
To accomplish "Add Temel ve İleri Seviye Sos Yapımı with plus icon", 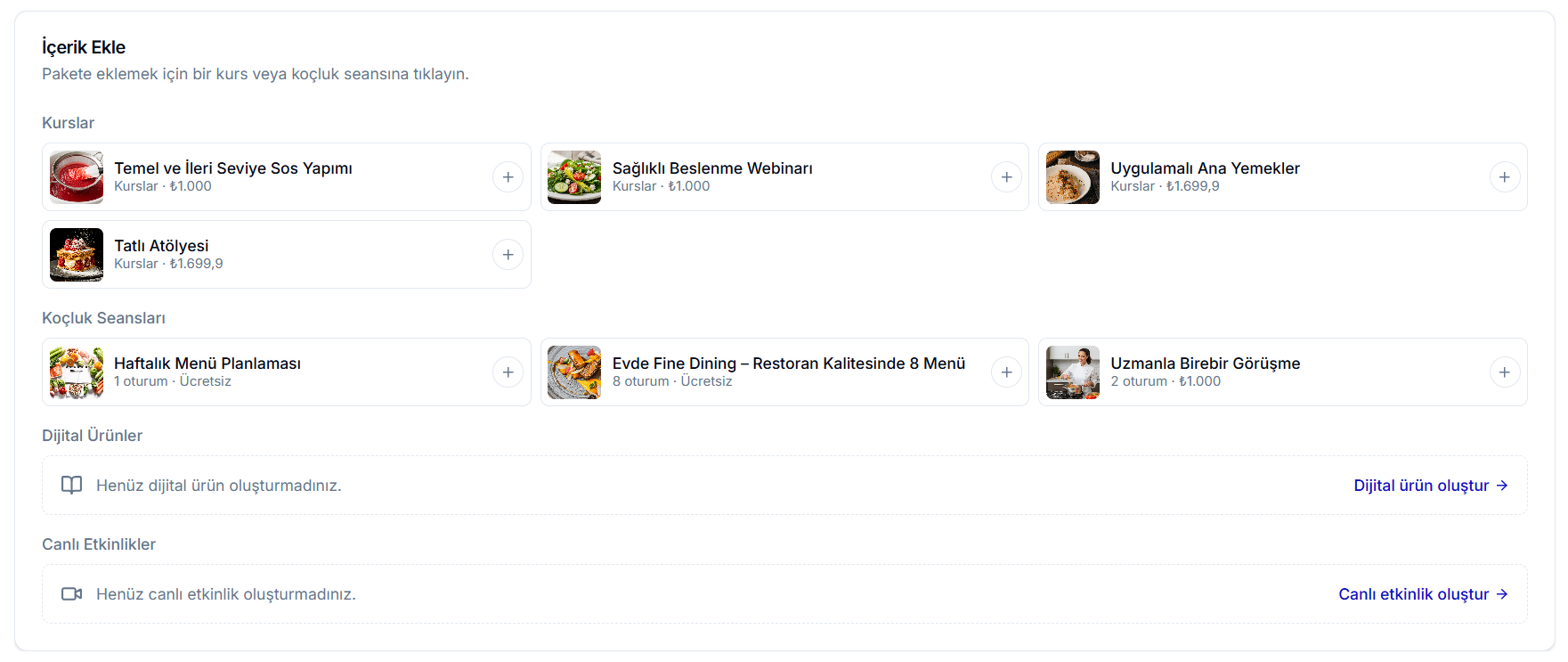I will point(508,177).
